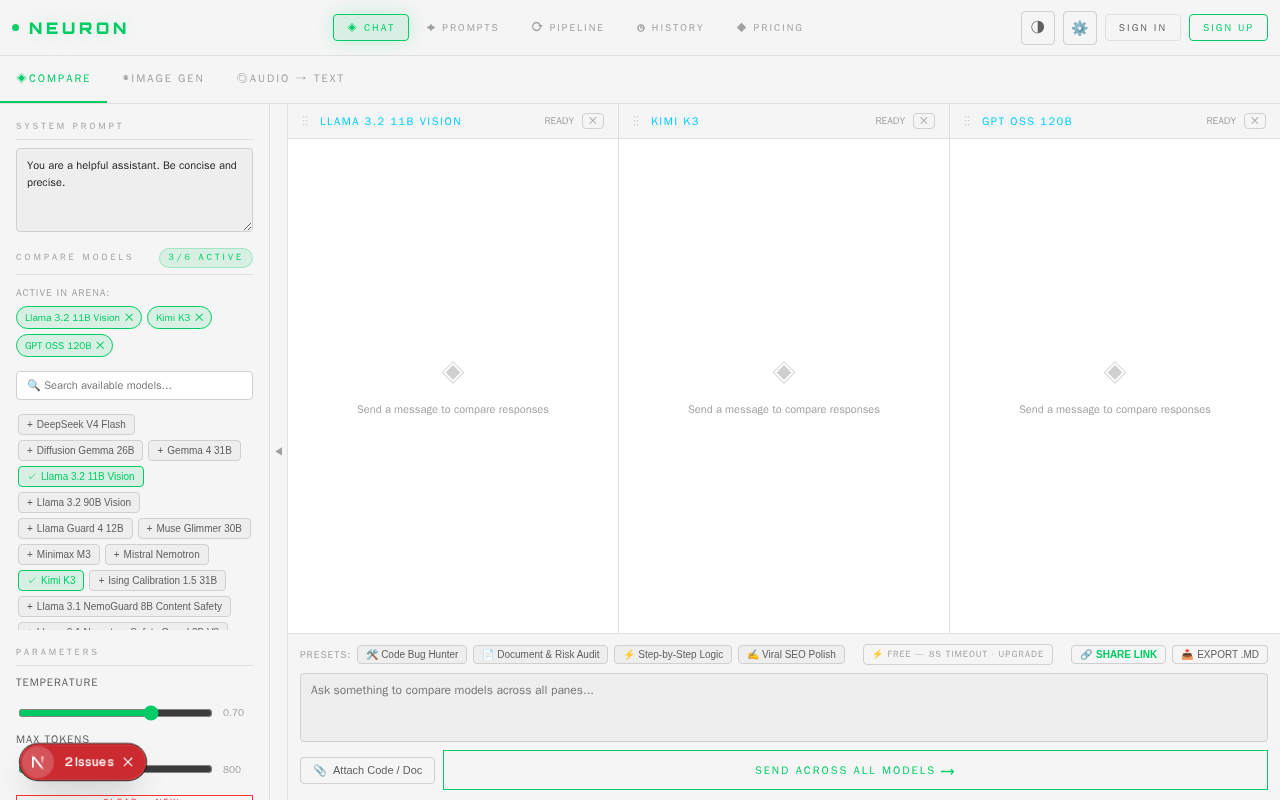
Task: Click the drag handle of the Kimi K3 pane
Action: [636, 121]
